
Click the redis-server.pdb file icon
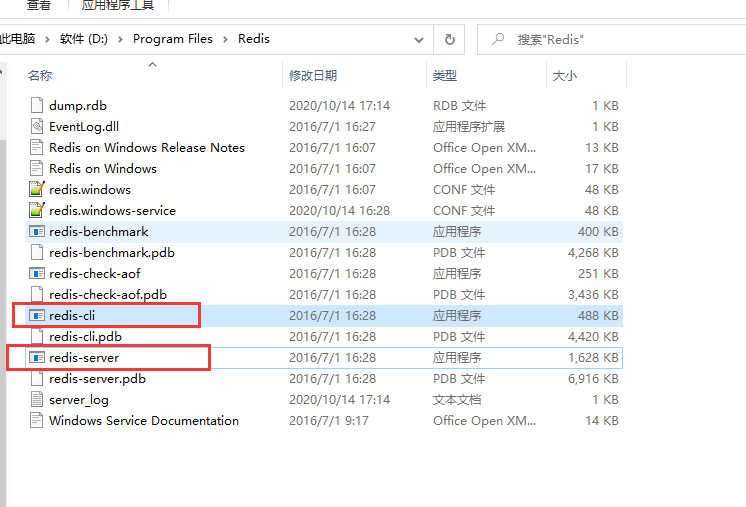(x=37, y=378)
